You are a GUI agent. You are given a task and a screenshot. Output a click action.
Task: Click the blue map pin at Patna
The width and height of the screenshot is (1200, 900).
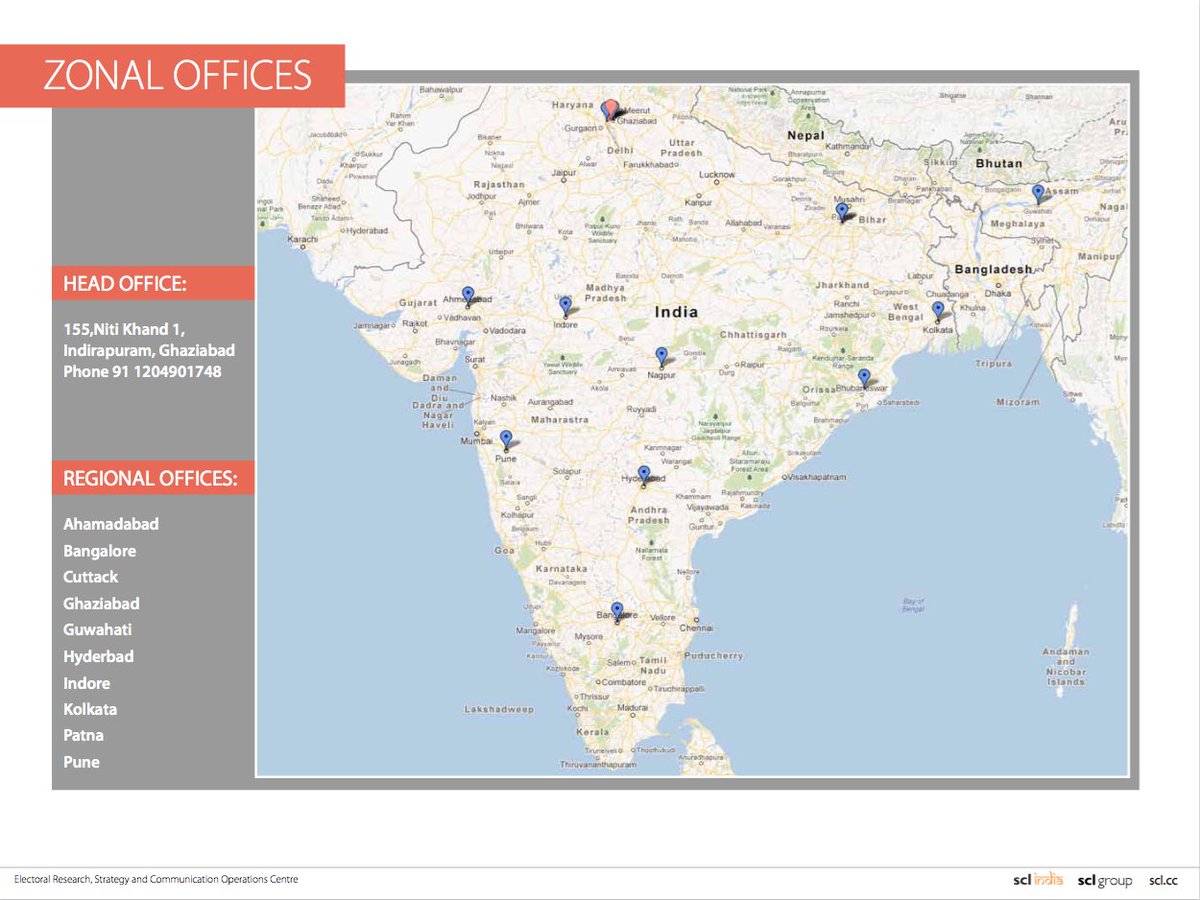coord(842,212)
